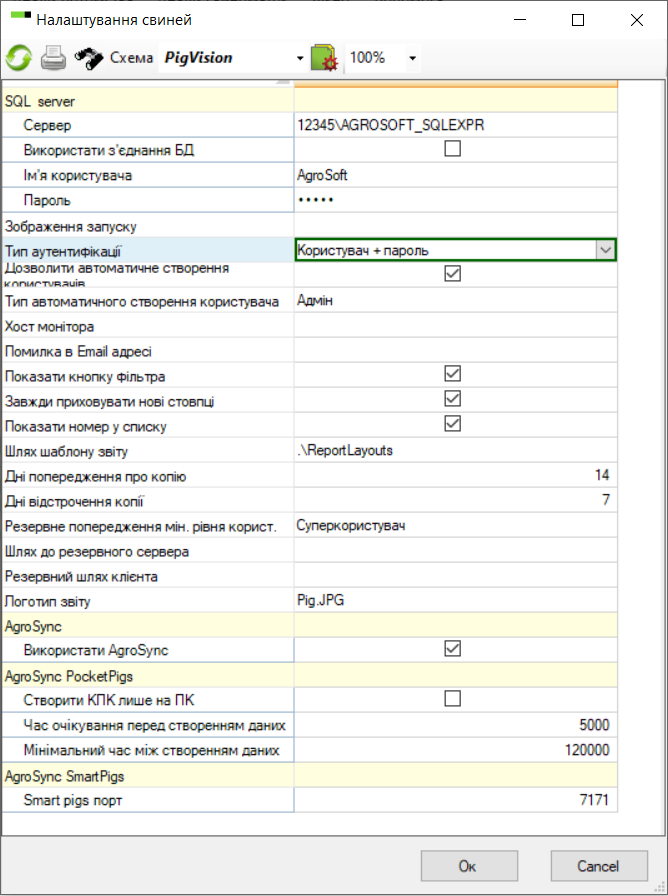Click the Схема label in toolbar
Viewport: 668px width, 896px height.
(x=131, y=58)
